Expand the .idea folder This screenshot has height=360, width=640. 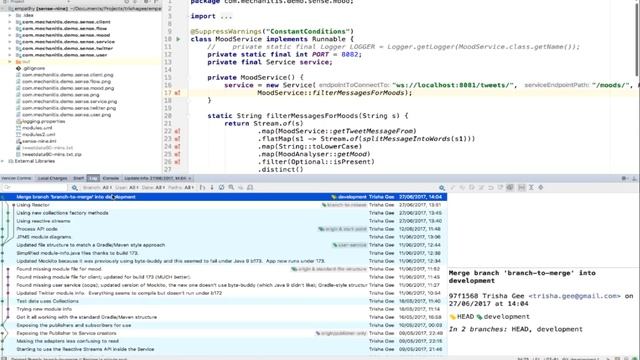10,16
